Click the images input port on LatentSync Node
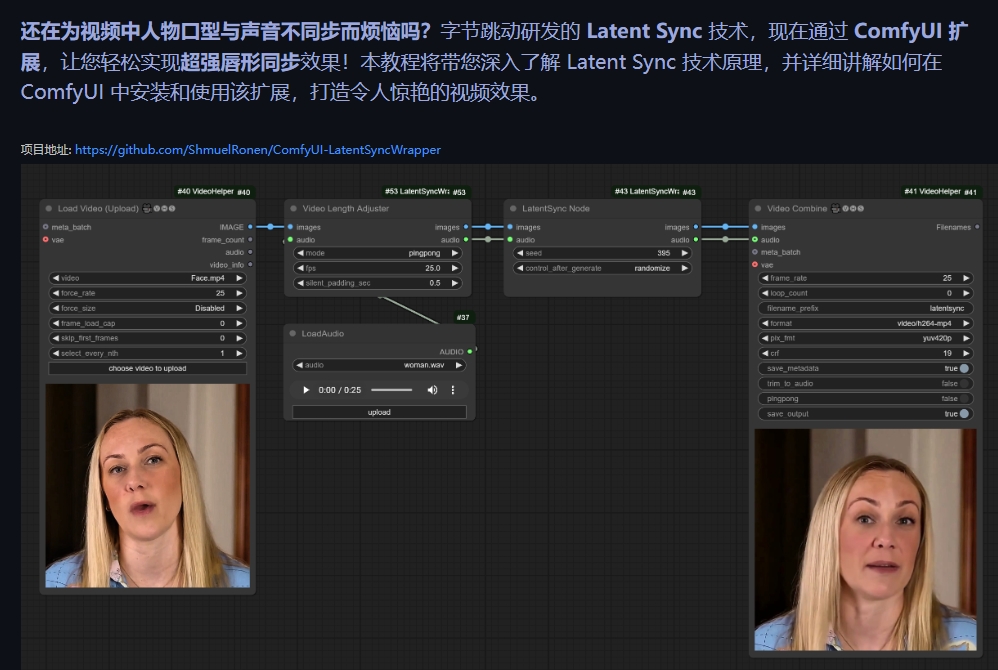998x670 pixels. 510,227
